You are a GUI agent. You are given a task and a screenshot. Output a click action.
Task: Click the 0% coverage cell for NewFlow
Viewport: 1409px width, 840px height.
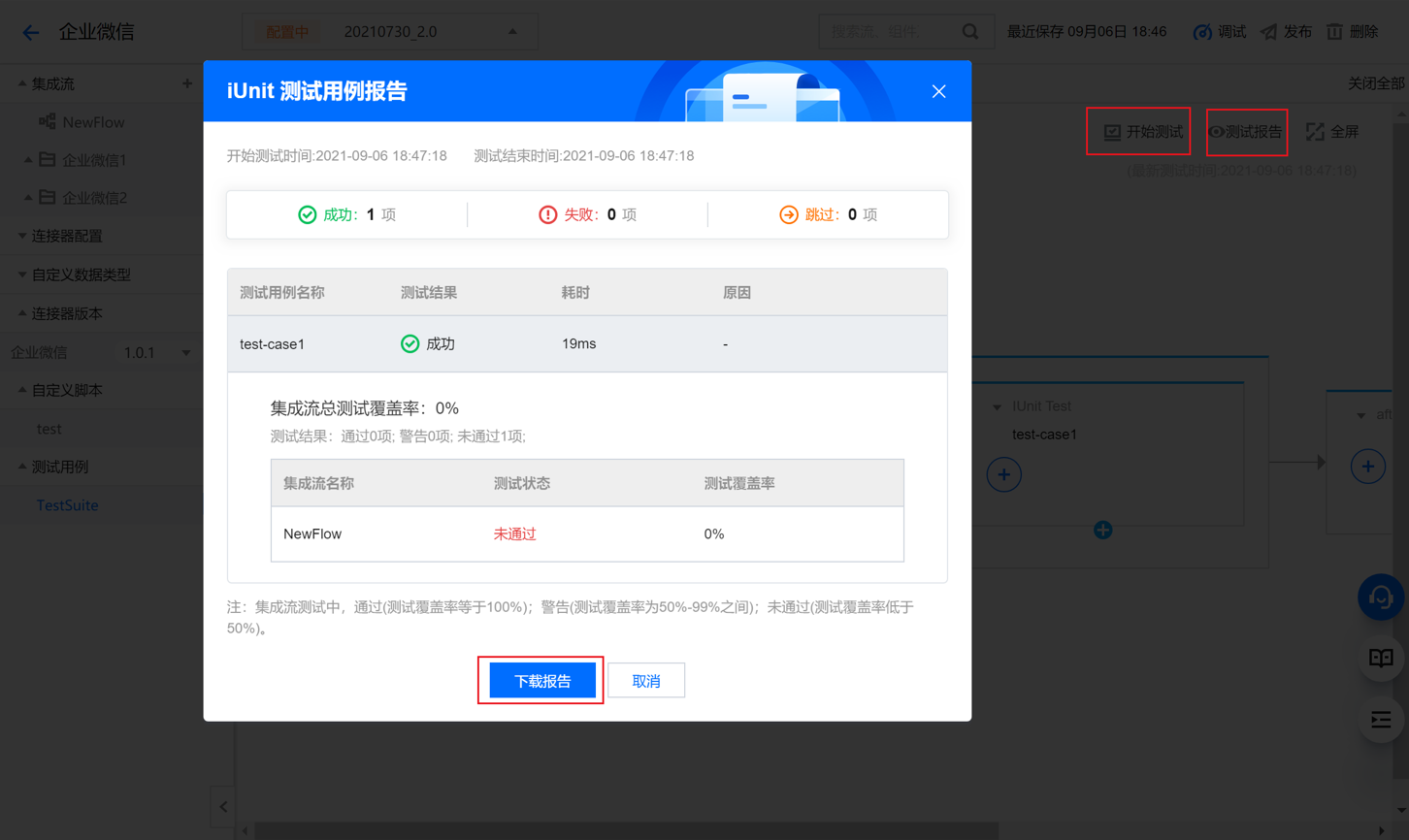pyautogui.click(x=714, y=534)
